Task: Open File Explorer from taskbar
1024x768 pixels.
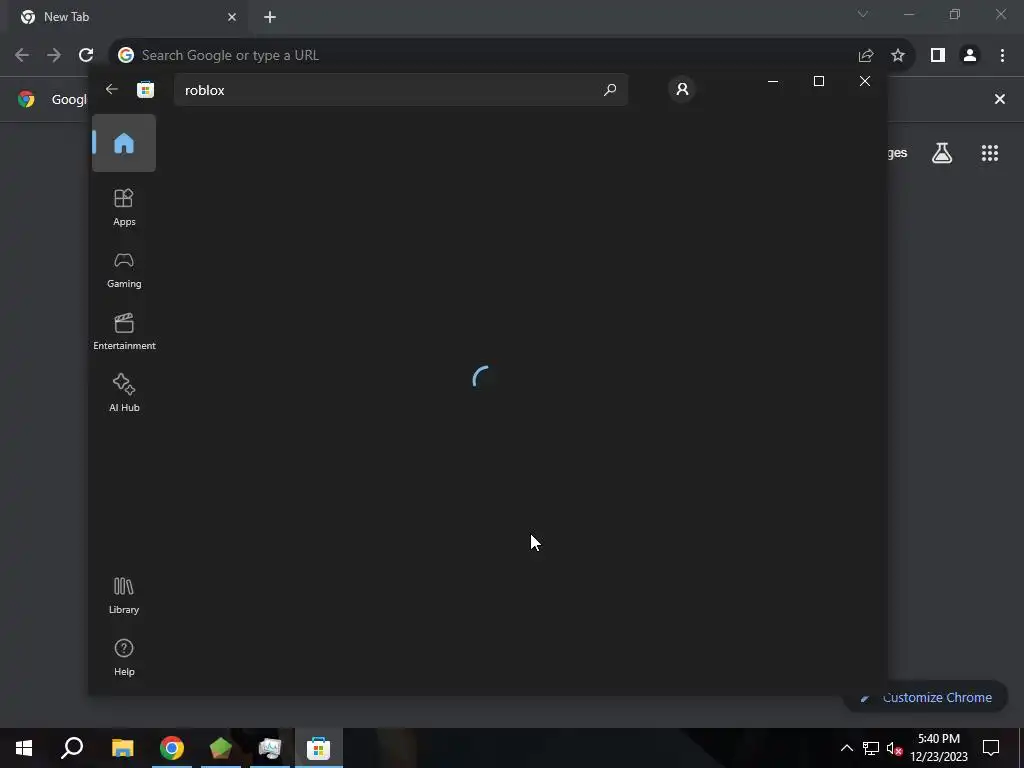Action: pyautogui.click(x=122, y=748)
